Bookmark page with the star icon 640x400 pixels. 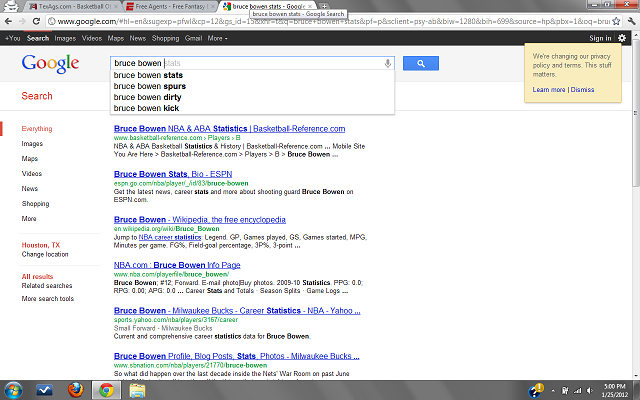point(616,21)
